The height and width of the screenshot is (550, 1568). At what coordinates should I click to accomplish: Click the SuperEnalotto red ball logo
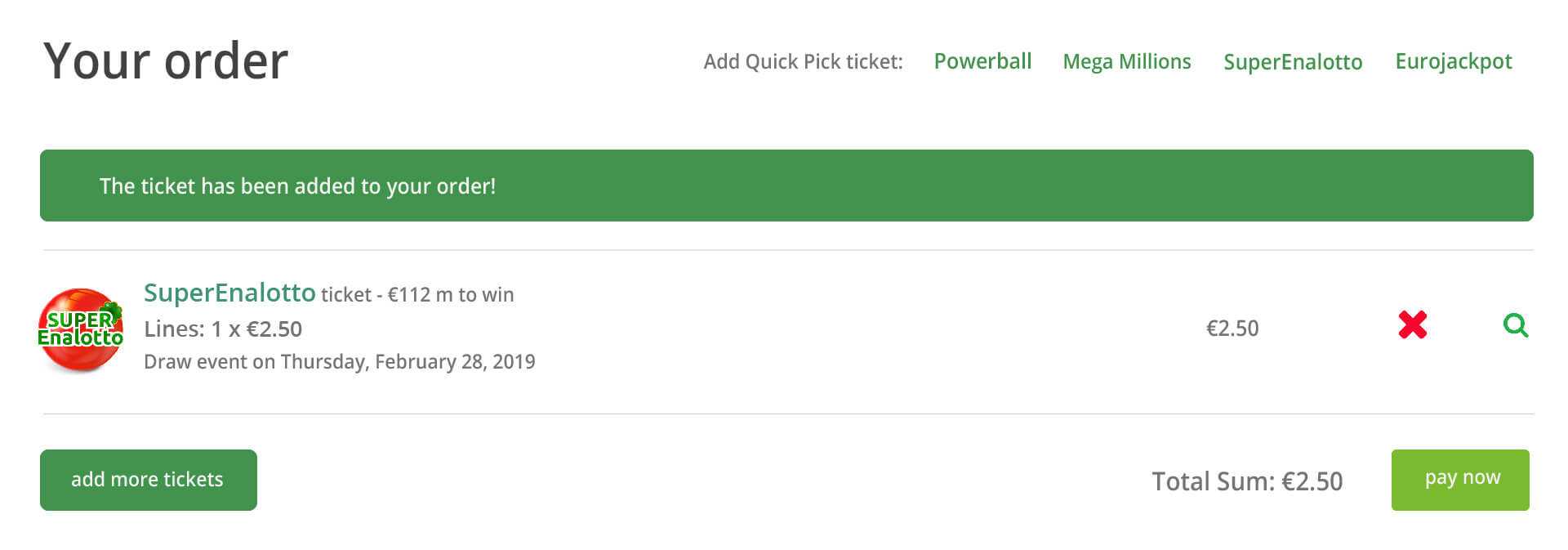pyautogui.click(x=80, y=330)
